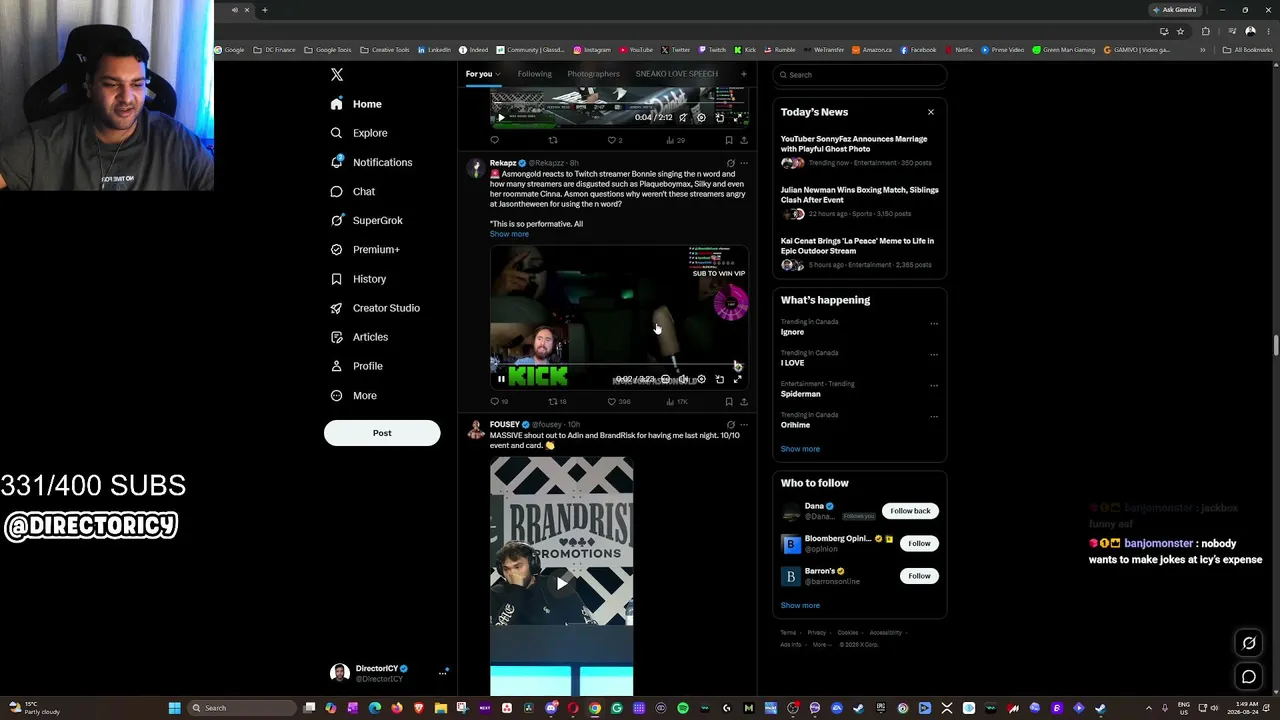Switch to the Following tab
The width and height of the screenshot is (1280, 720).
(x=534, y=74)
